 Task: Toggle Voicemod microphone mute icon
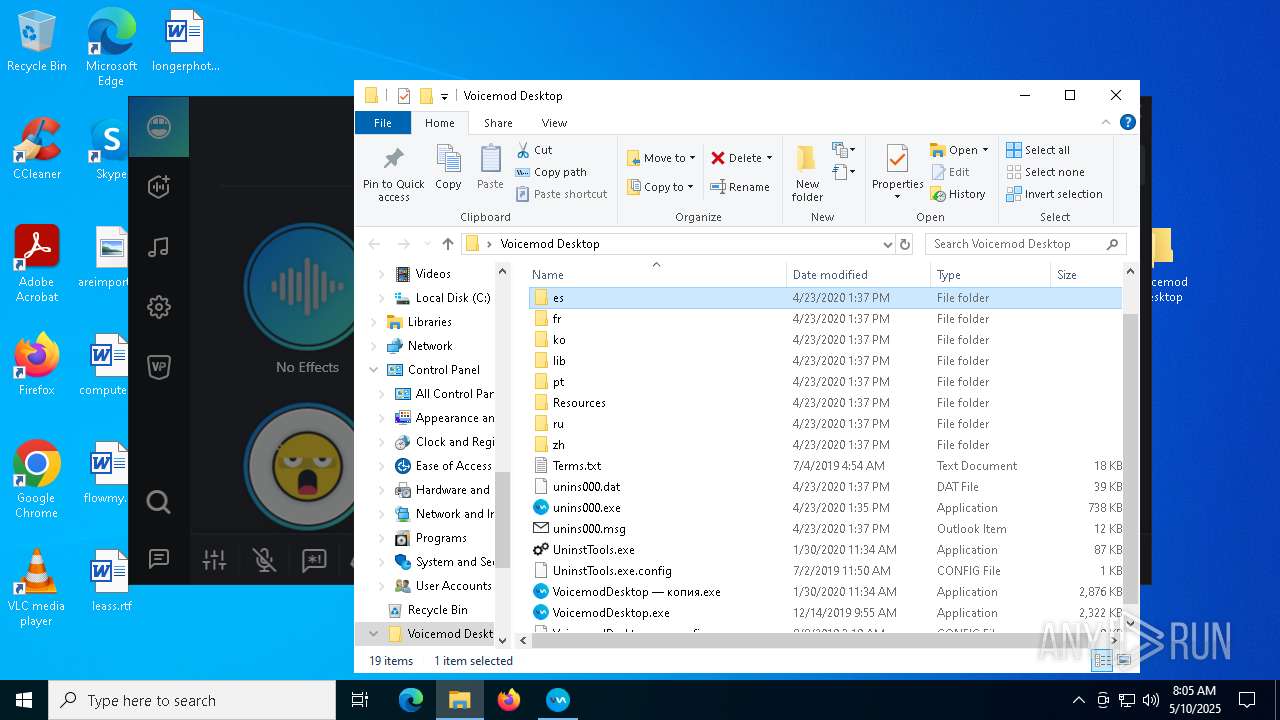click(x=264, y=560)
